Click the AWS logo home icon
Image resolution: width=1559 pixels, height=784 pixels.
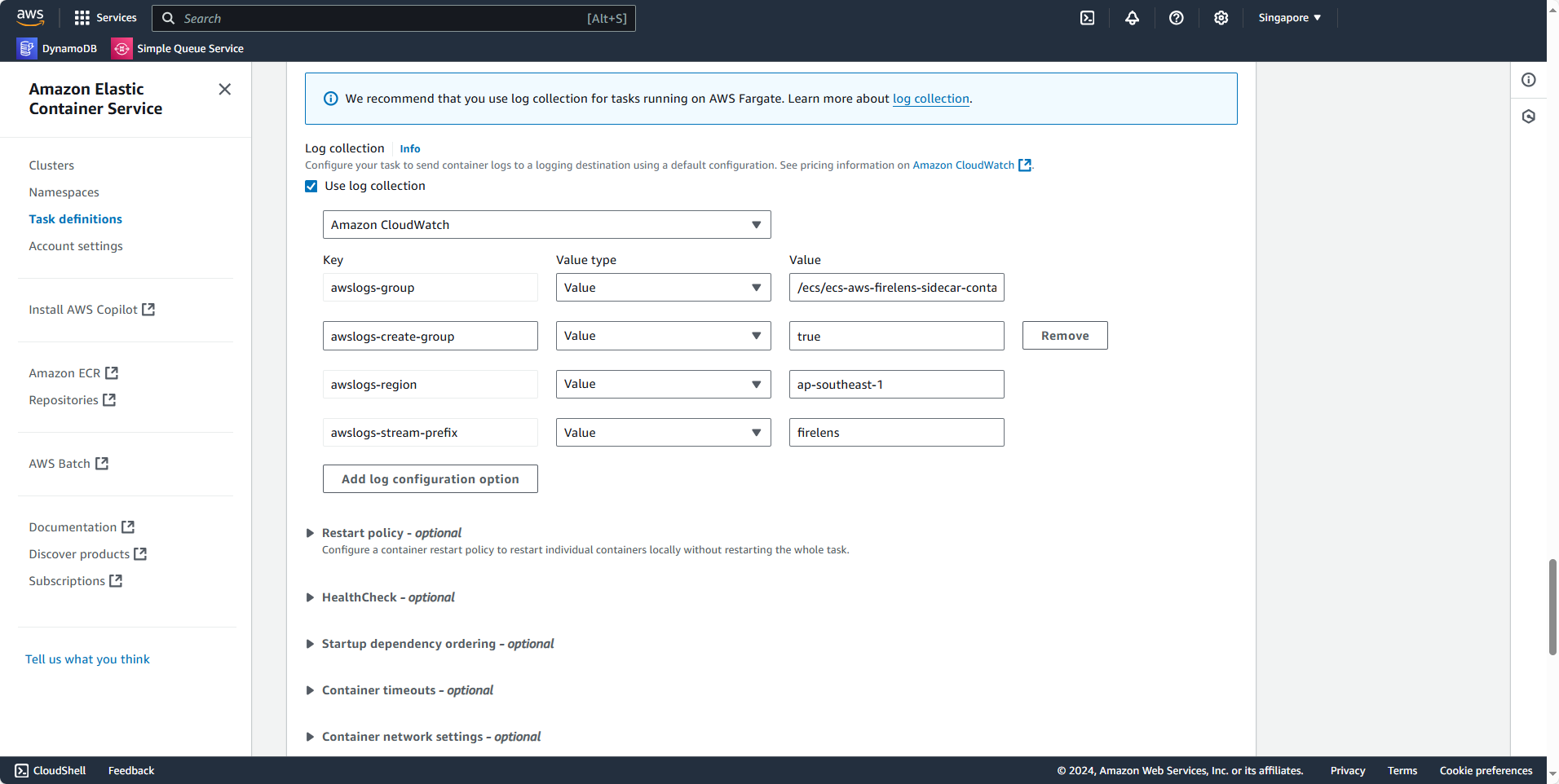[30, 17]
